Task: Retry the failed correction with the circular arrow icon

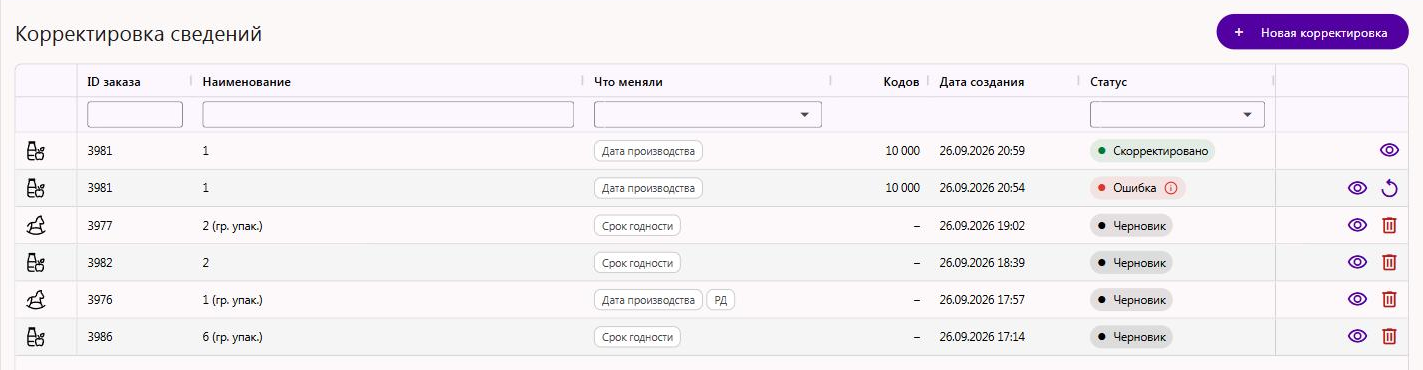Action: [x=1388, y=188]
